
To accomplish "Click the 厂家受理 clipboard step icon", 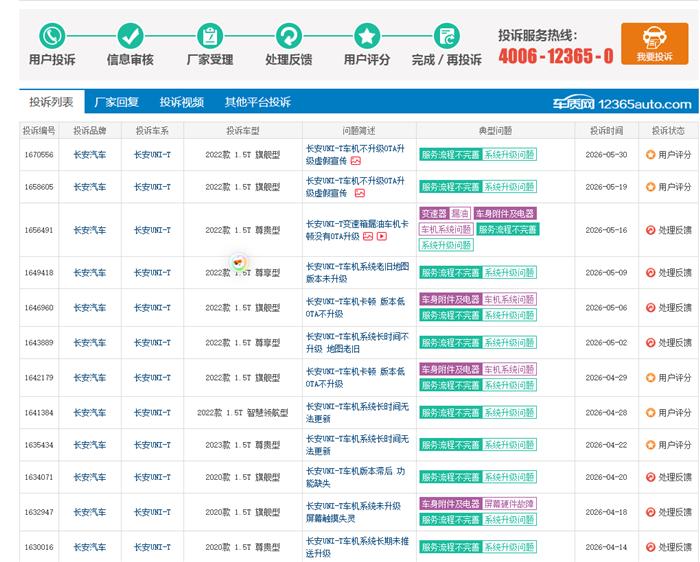I will pyautogui.click(x=210, y=36).
